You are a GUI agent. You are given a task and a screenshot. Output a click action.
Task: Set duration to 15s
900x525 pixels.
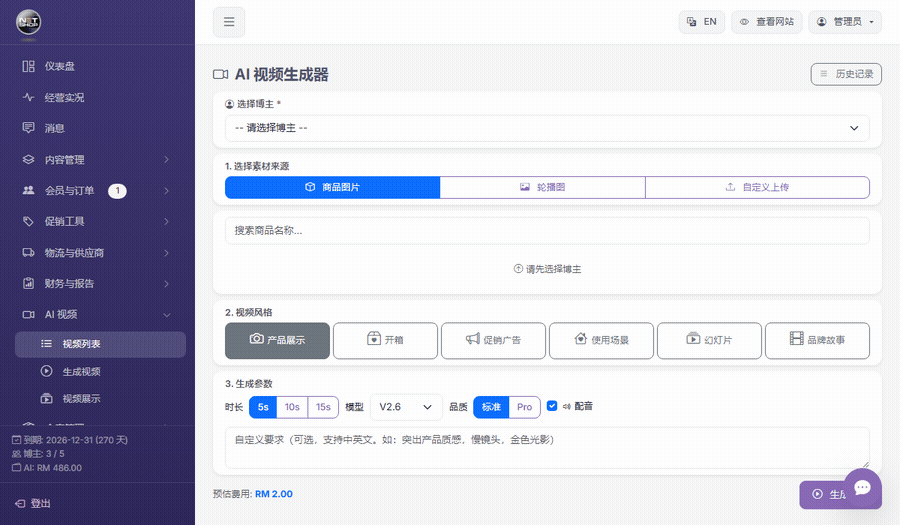pyautogui.click(x=323, y=407)
